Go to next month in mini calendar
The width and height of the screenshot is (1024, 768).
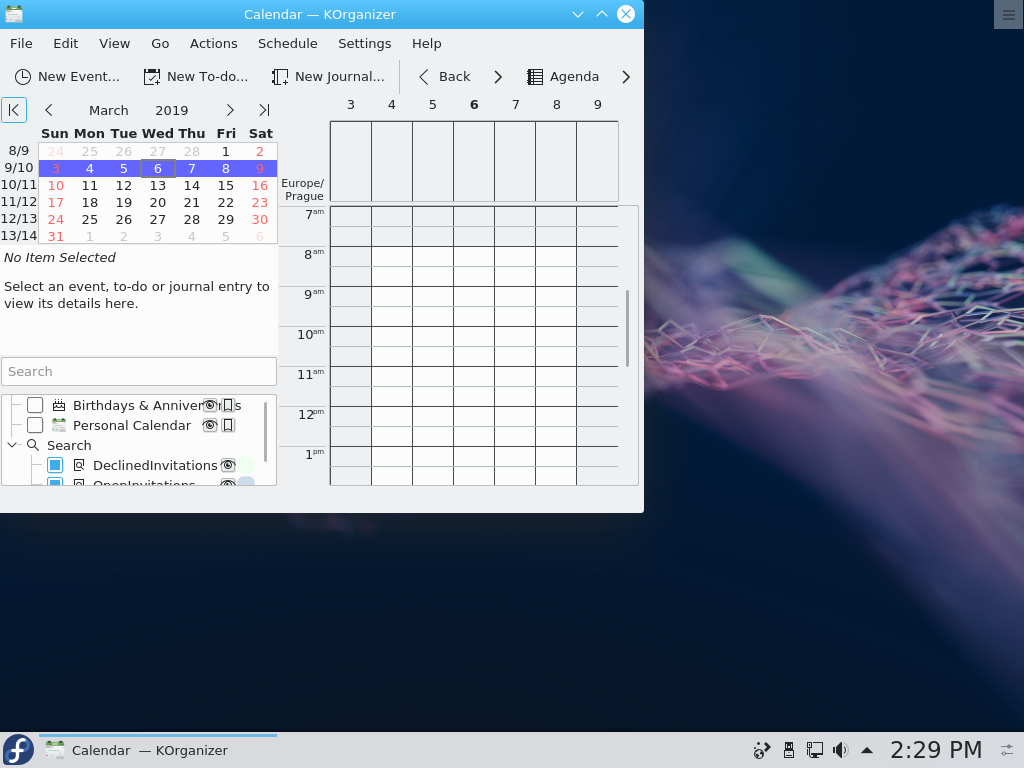[x=230, y=110]
